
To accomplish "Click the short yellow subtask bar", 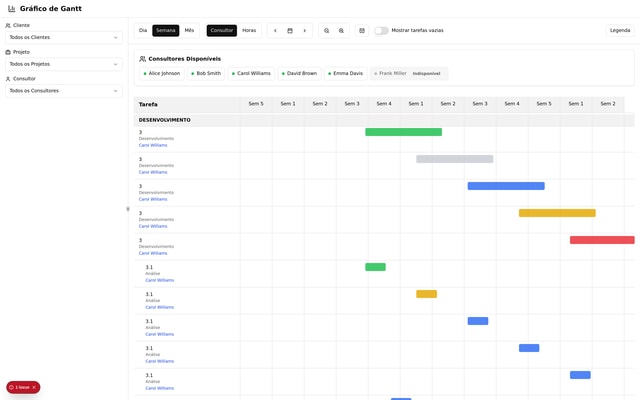I will pos(426,294).
